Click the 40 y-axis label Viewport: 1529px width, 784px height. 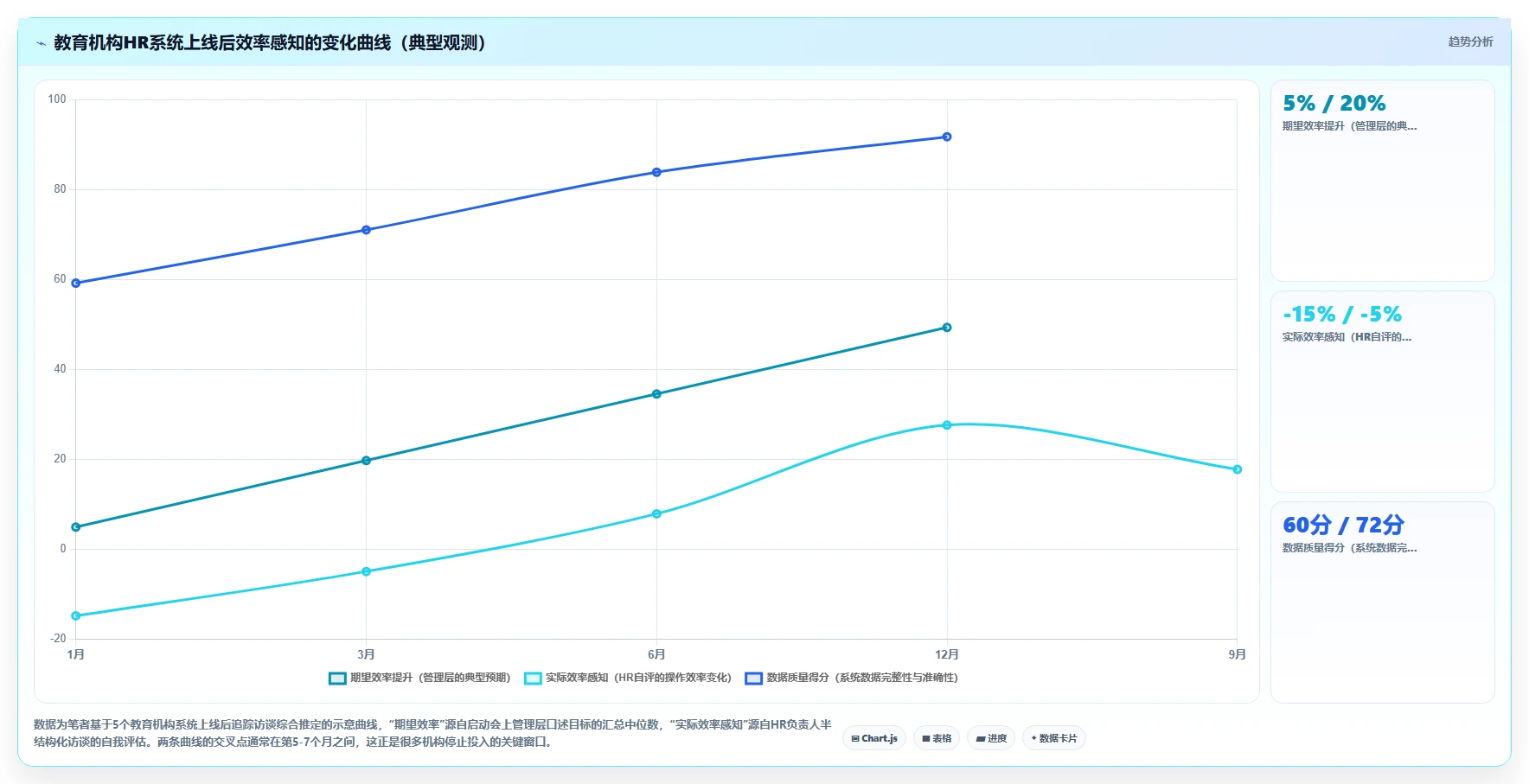coord(60,369)
